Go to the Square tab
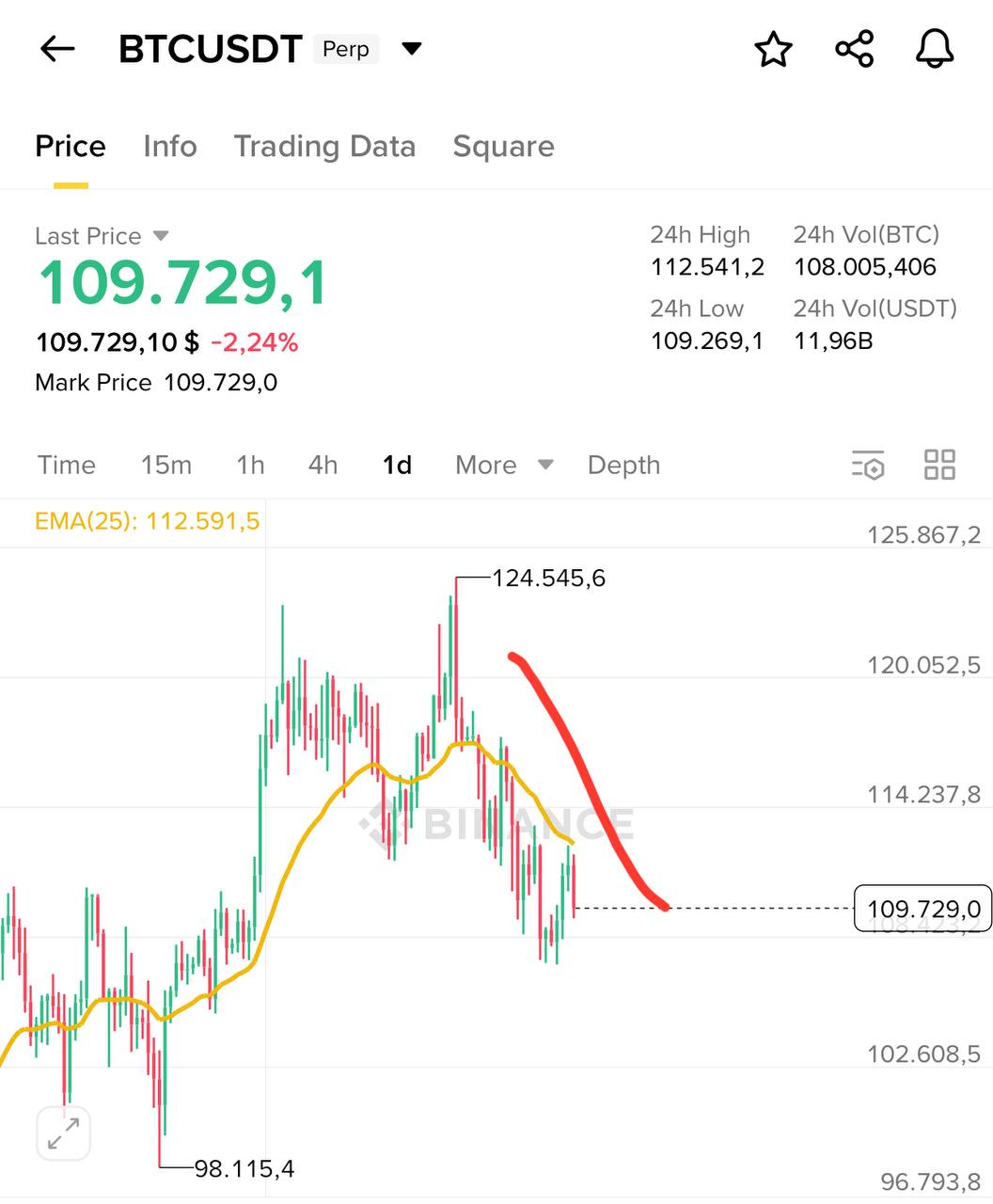 [503, 147]
